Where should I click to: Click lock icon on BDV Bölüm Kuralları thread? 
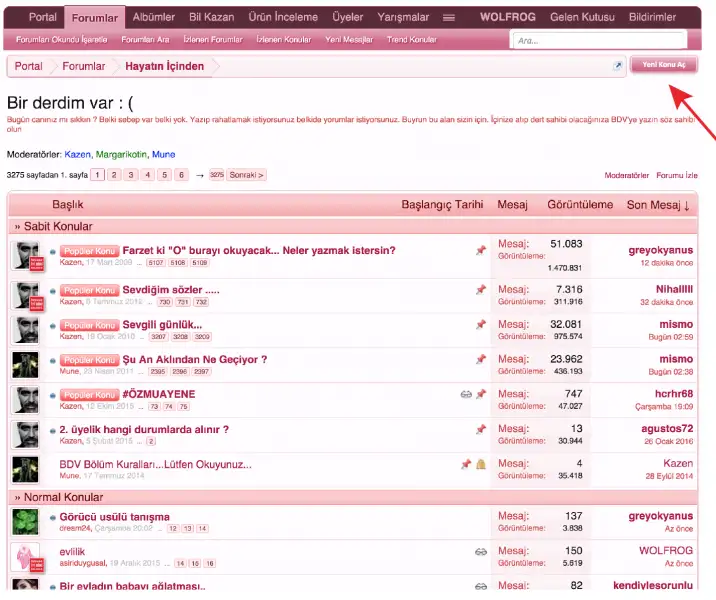click(480, 464)
